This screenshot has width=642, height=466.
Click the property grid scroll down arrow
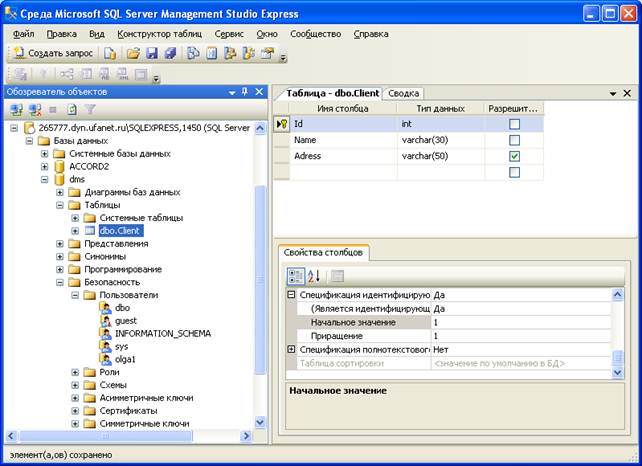tap(617, 372)
